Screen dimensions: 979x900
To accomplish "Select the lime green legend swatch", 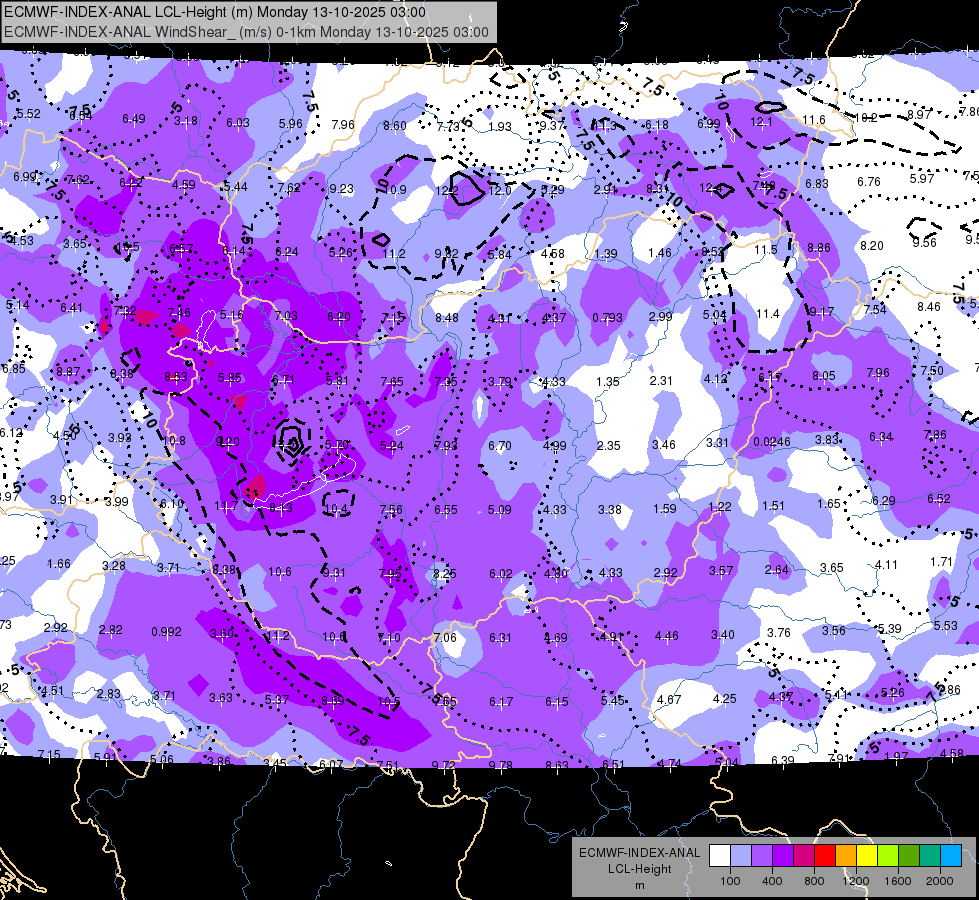I will tap(888, 856).
